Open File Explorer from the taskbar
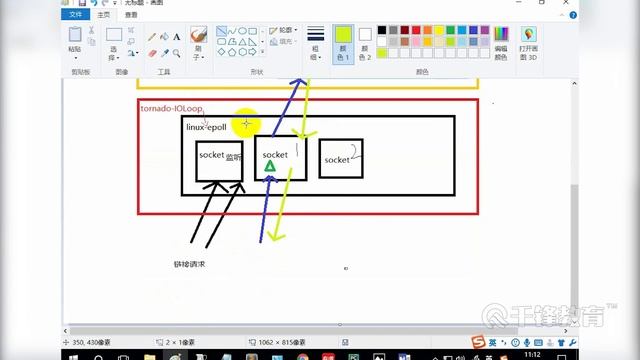This screenshot has width=640, height=360. pyautogui.click(x=150, y=357)
